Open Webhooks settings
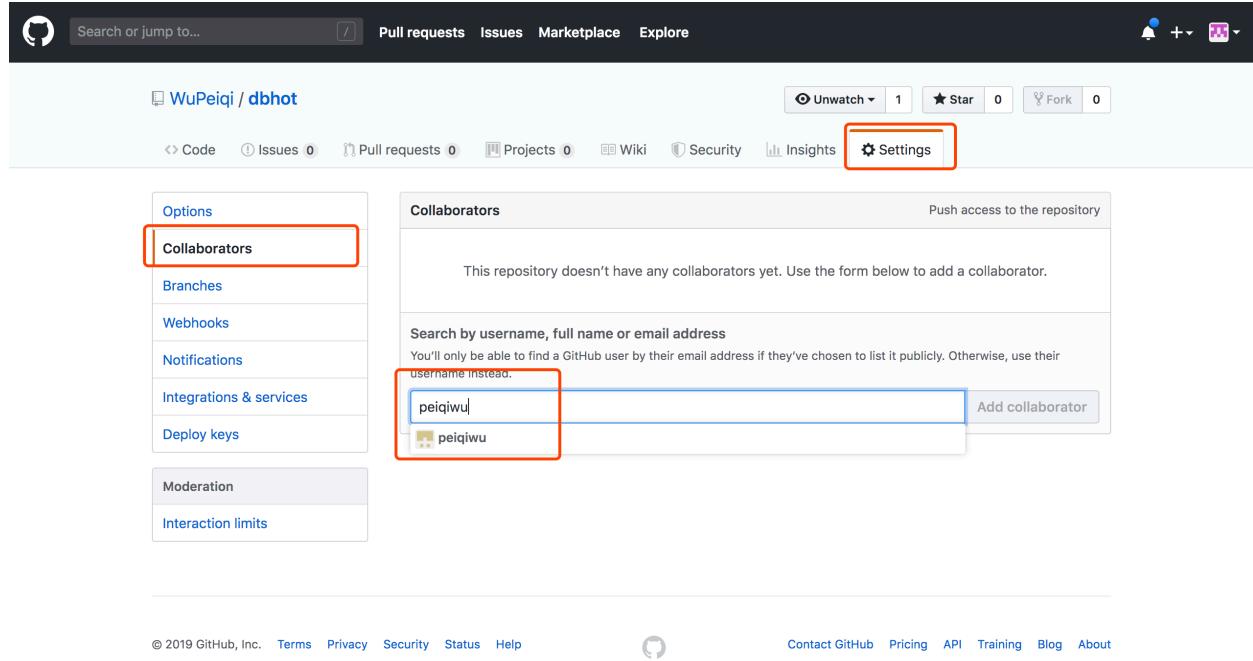Screen dimensions: 1253x661 tap(260, 323)
